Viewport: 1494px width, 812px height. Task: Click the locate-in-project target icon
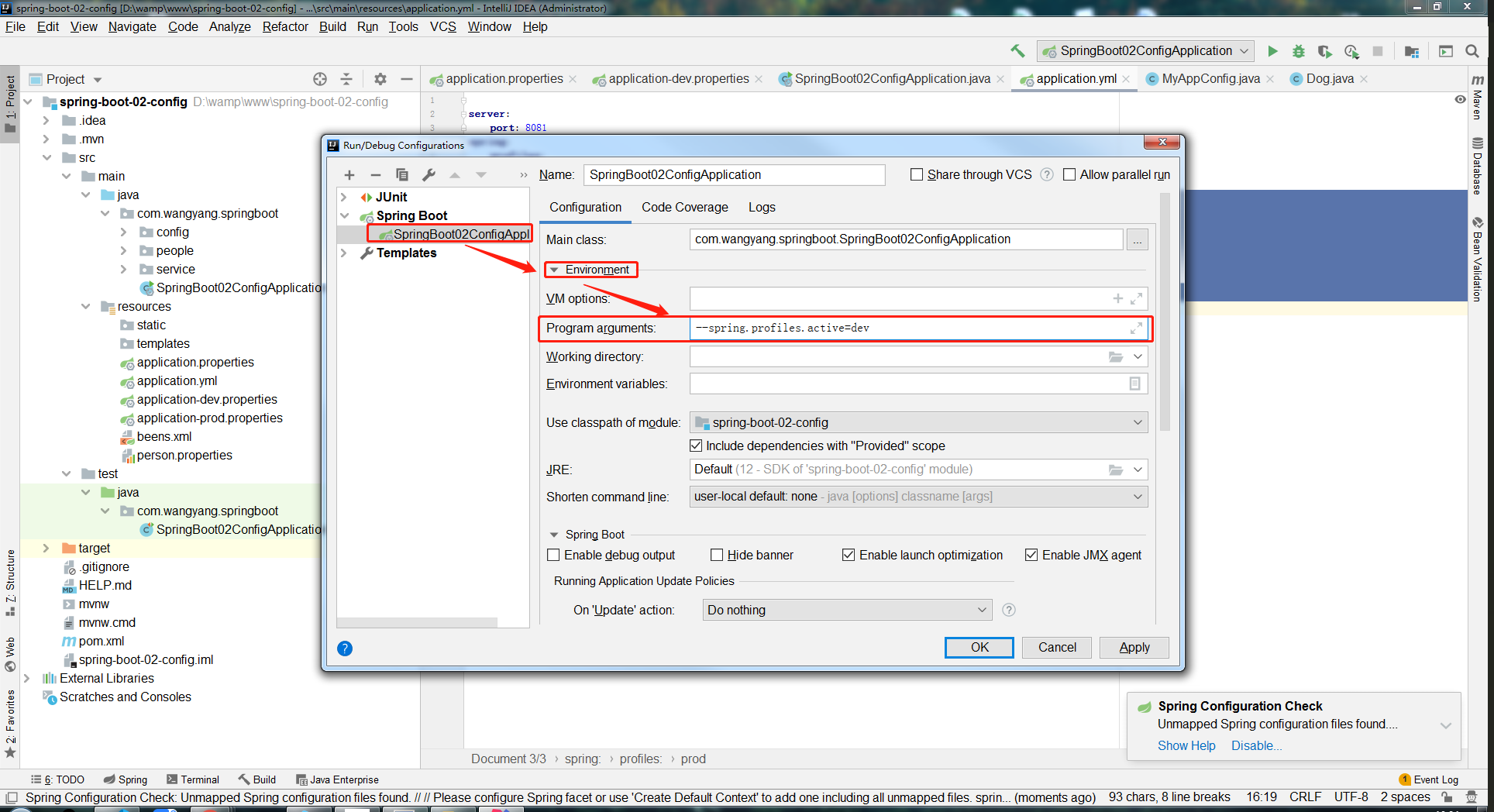[x=320, y=79]
